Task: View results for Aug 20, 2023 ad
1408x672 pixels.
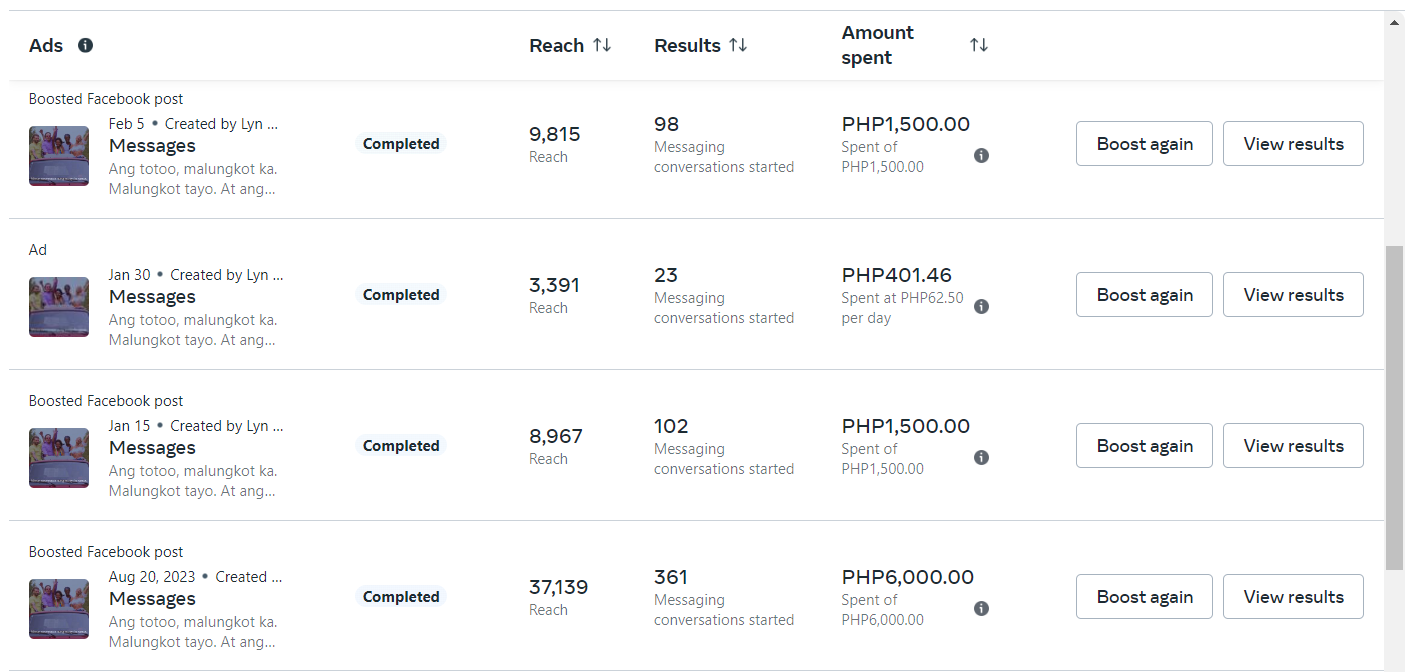Action: 1293,597
